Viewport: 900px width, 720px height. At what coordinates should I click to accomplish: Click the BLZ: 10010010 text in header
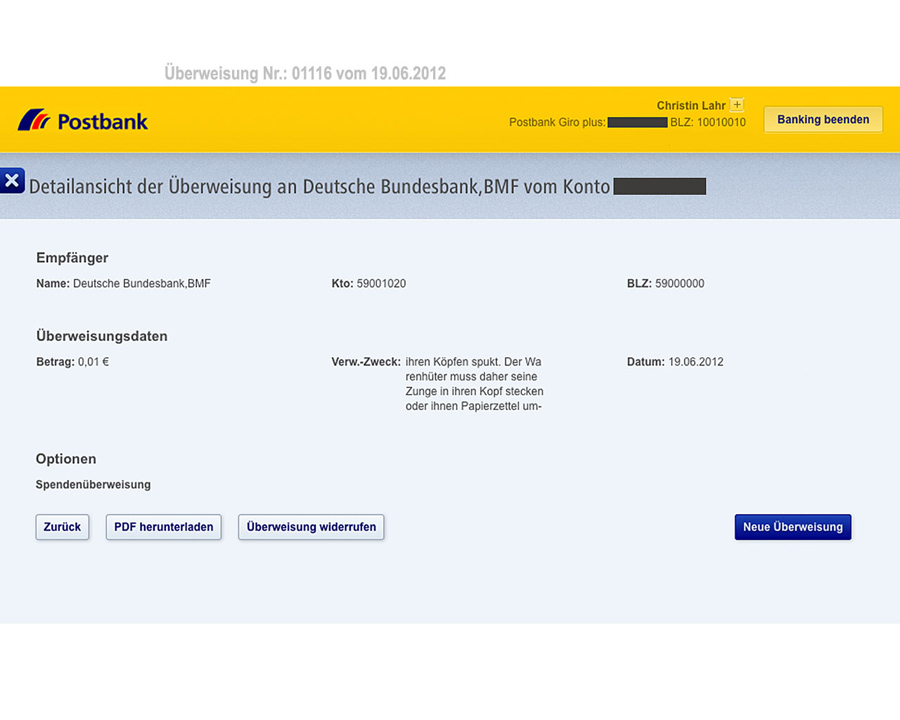pos(708,122)
